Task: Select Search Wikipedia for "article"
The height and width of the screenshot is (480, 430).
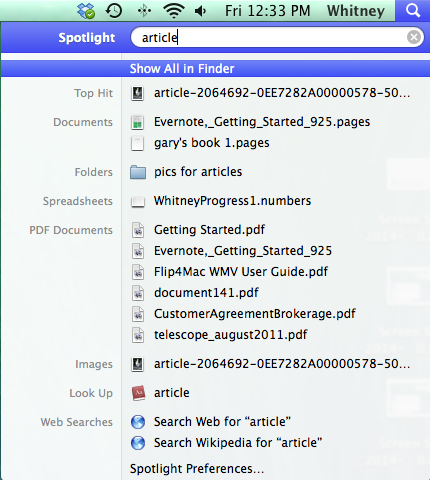Action: (238, 443)
